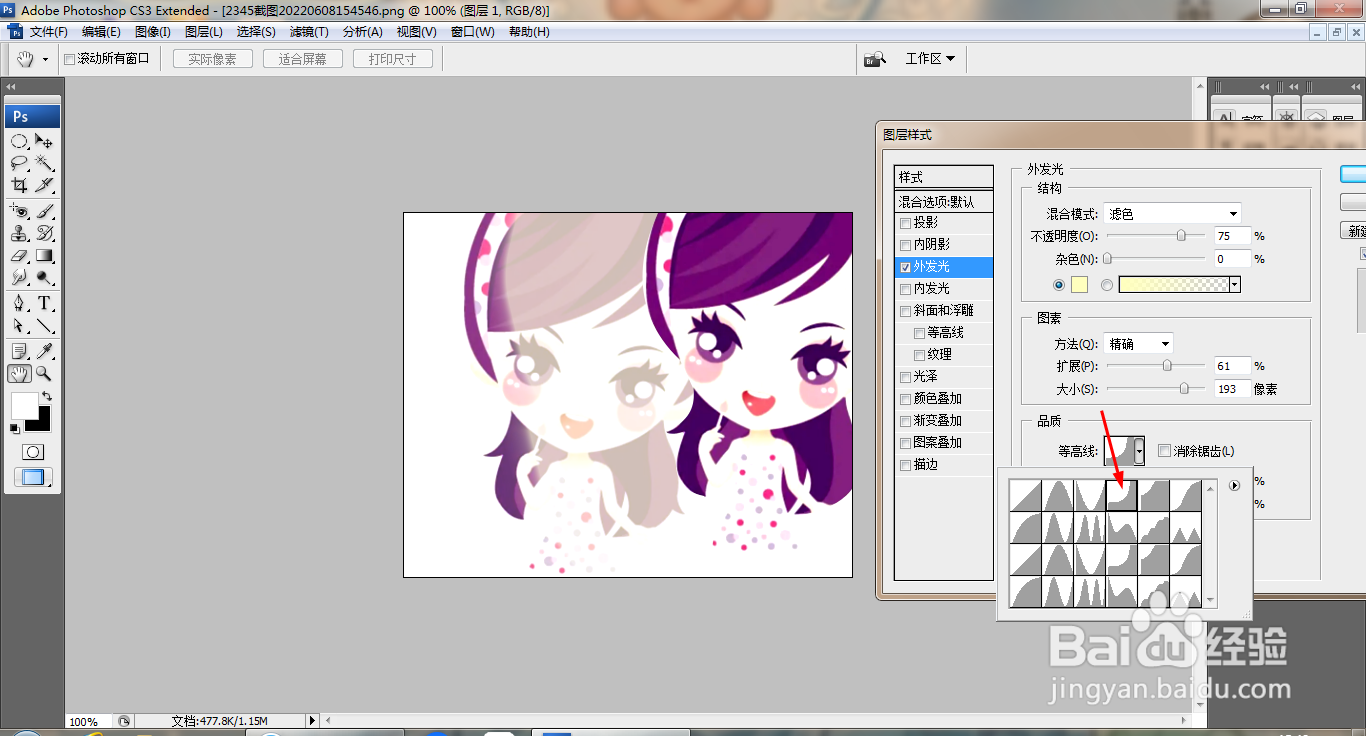Viewport: 1366px width, 736px height.
Task: Open the glow gradient picker arrow
Action: pos(1235,285)
